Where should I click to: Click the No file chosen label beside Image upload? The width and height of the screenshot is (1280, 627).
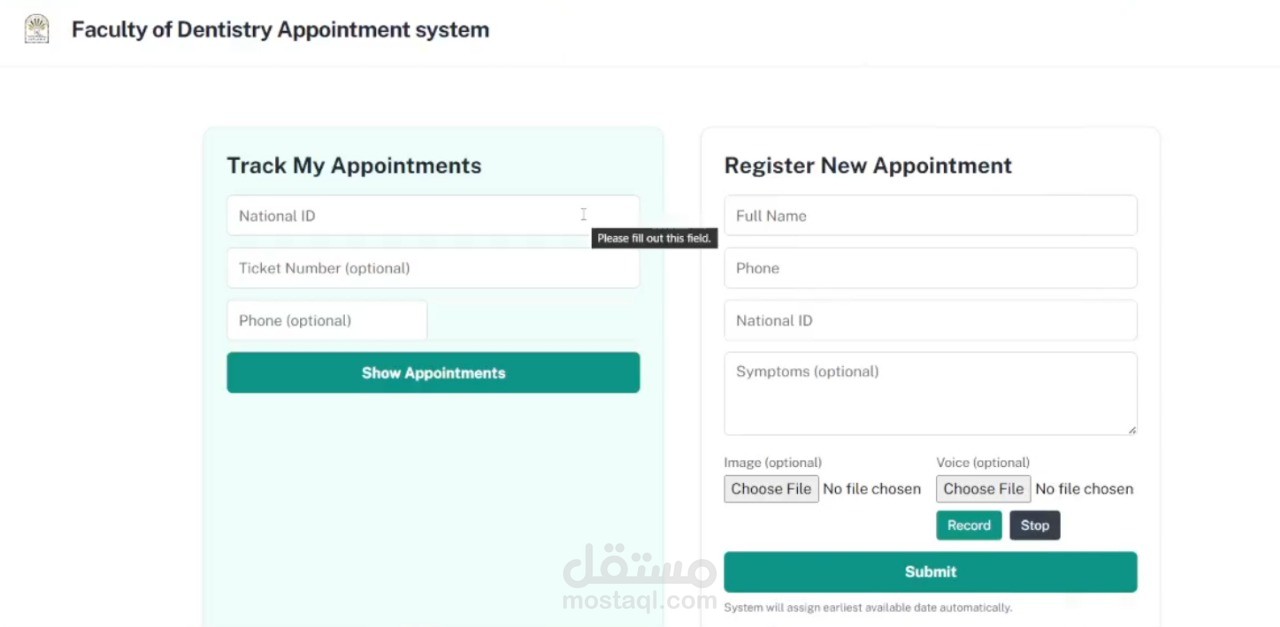[x=871, y=488]
